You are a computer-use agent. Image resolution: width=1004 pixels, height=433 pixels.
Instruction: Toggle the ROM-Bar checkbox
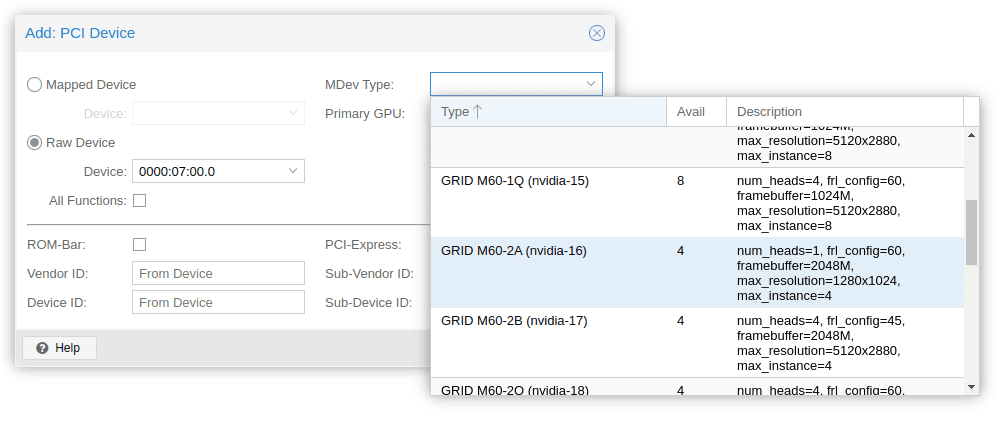coord(140,244)
